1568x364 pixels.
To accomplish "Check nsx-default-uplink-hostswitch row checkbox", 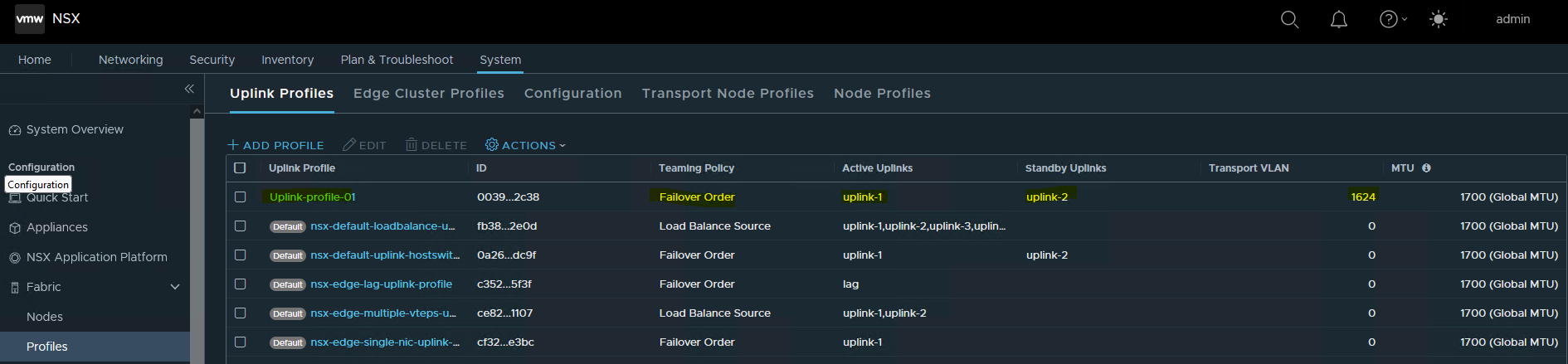I will [x=240, y=255].
